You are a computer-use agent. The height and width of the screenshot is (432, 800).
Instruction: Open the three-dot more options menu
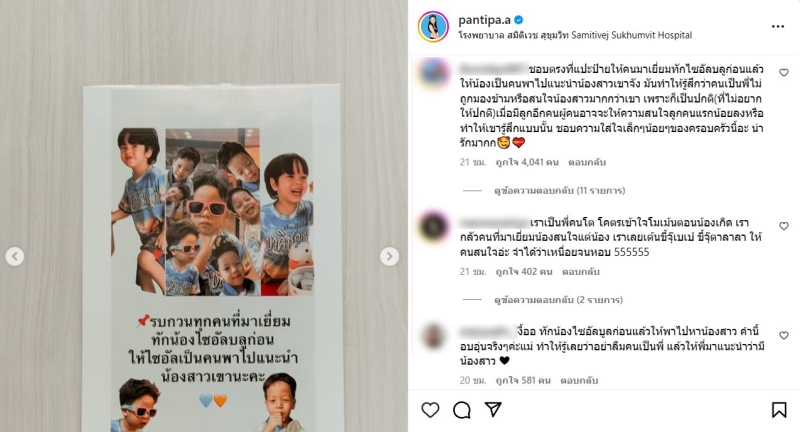(x=778, y=27)
